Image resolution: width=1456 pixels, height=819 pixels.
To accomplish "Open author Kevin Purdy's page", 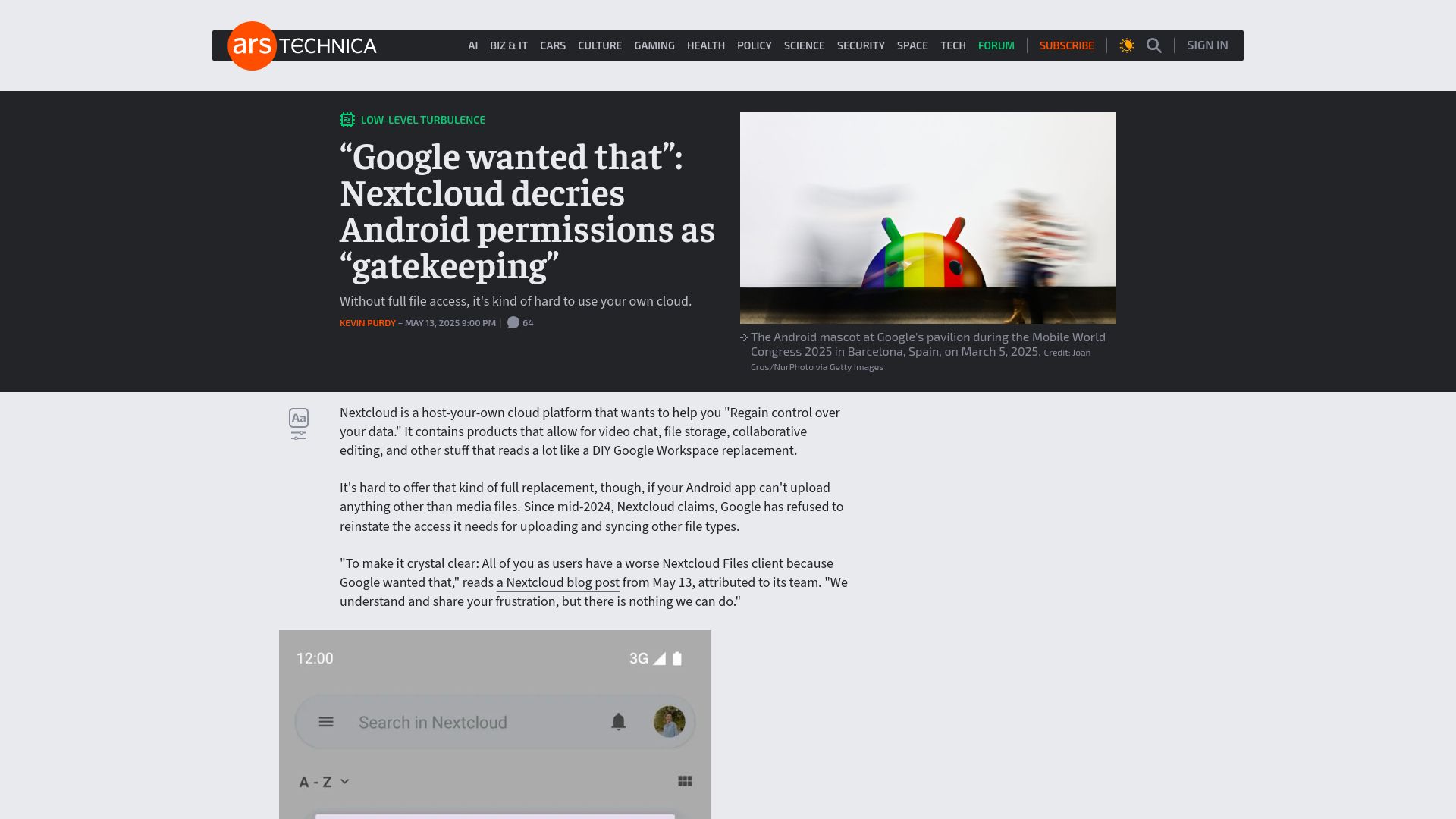I will click(x=368, y=323).
